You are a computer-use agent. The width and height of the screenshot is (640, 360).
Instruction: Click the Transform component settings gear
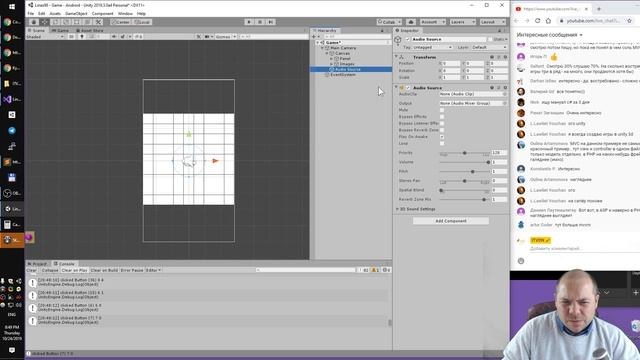pos(505,57)
